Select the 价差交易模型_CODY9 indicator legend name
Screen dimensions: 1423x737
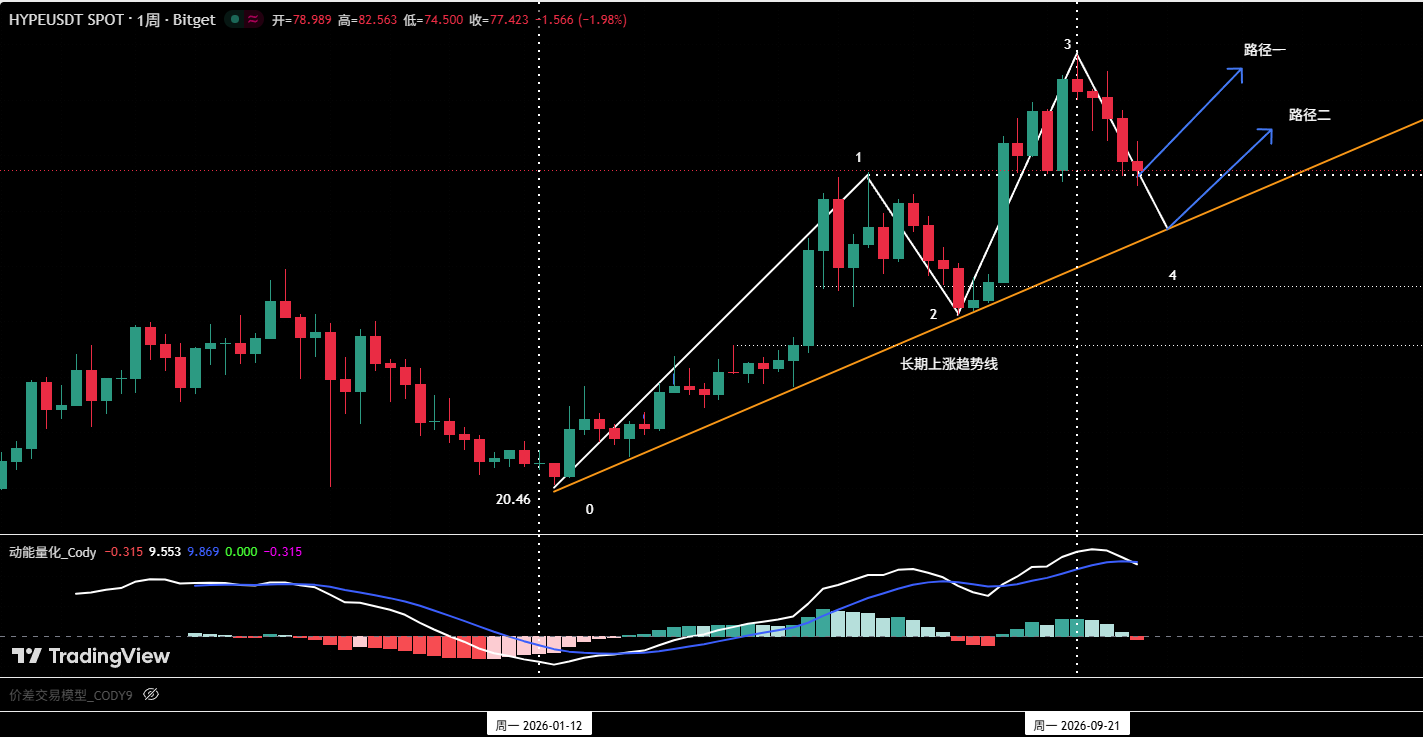pos(70,694)
